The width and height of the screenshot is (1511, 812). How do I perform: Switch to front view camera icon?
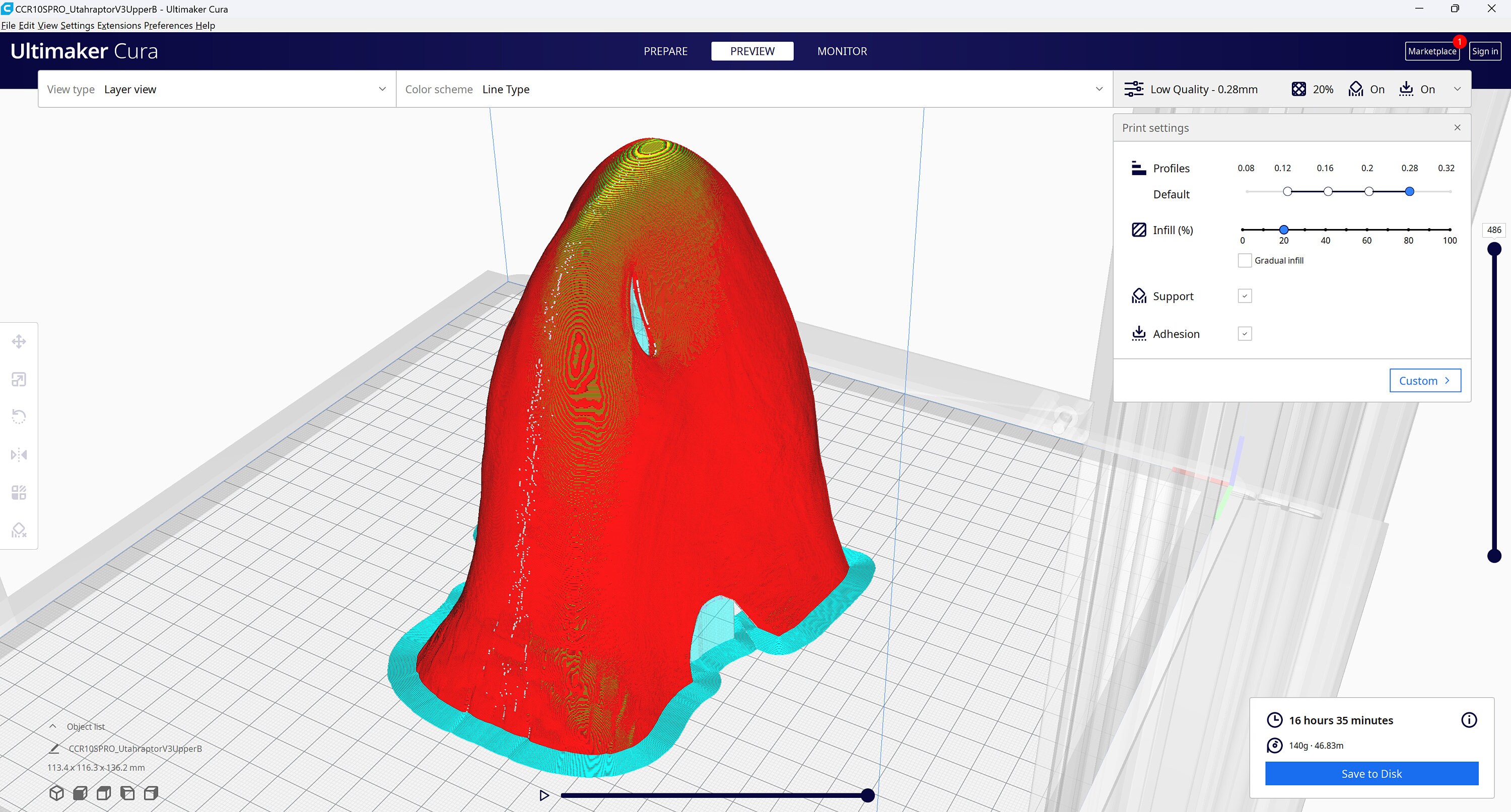pyautogui.click(x=81, y=793)
